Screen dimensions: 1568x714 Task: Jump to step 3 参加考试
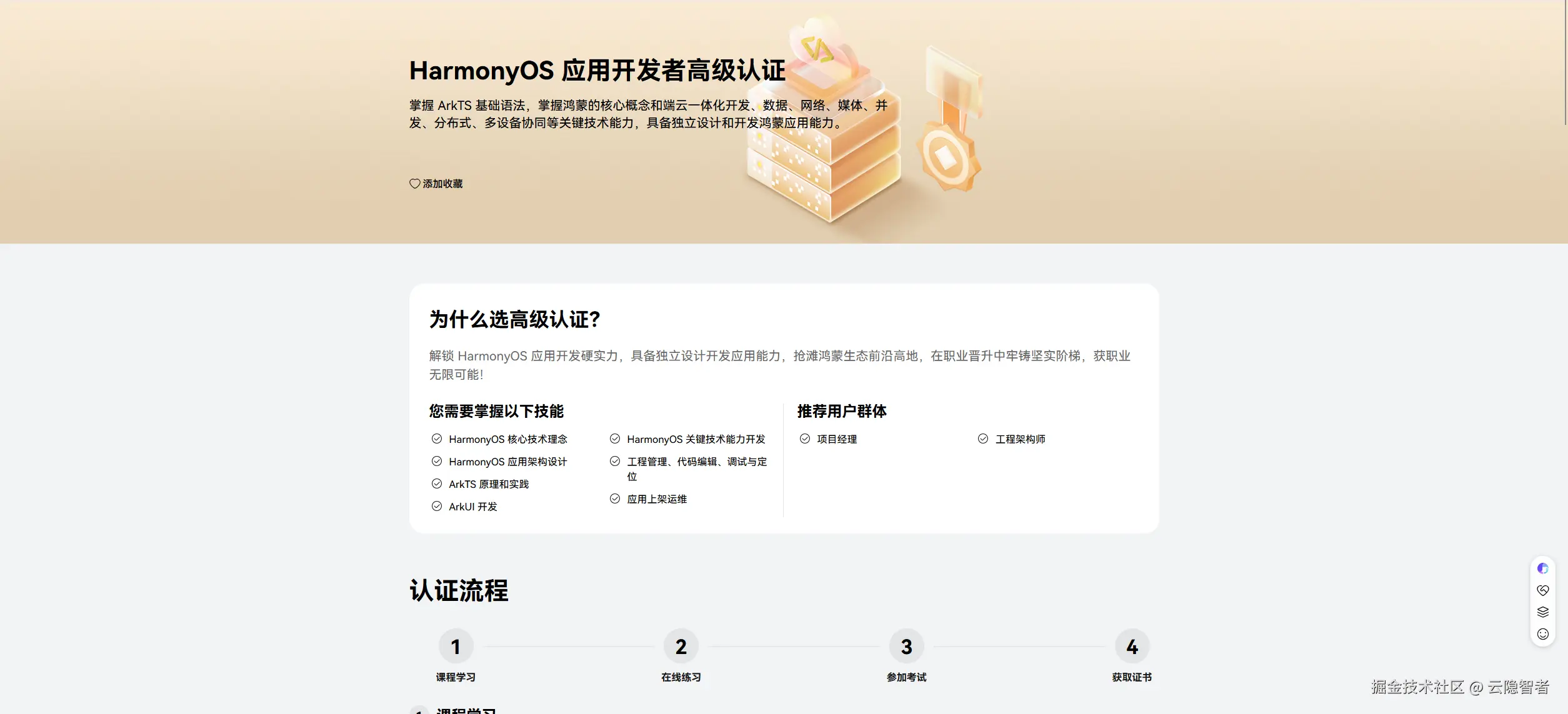906,646
